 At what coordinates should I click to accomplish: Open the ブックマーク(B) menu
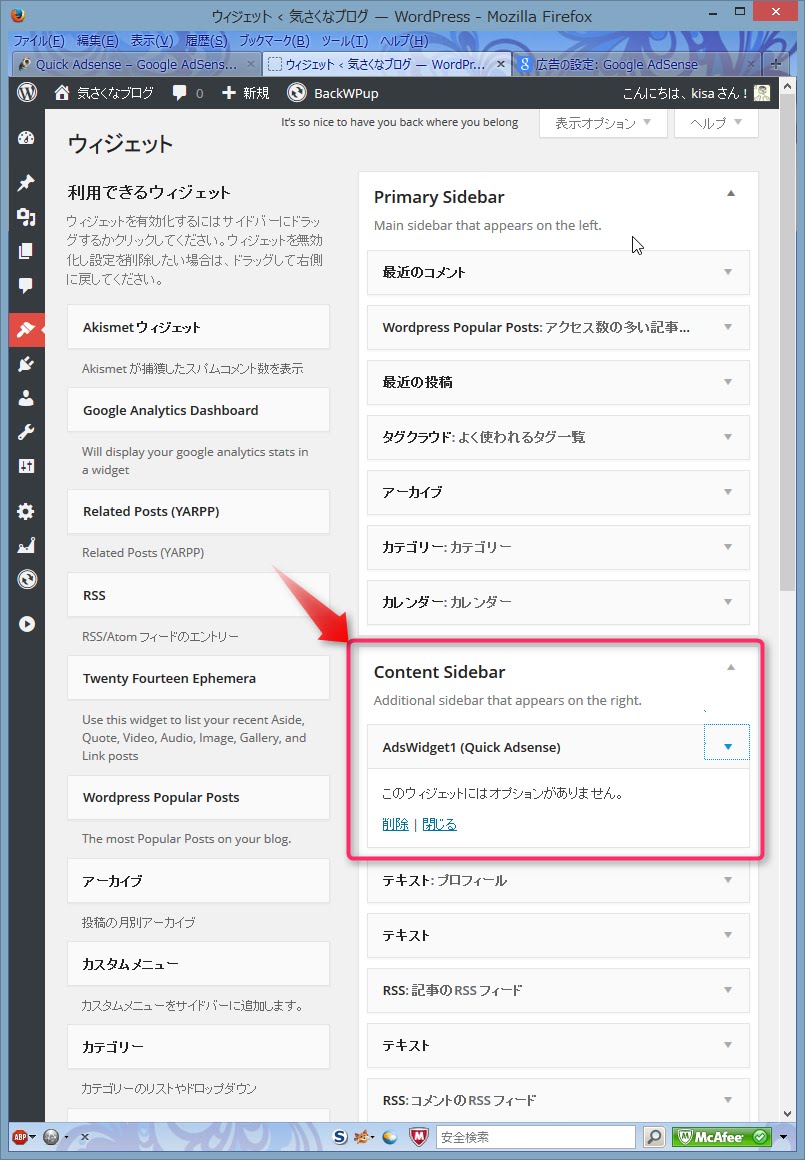(x=274, y=41)
